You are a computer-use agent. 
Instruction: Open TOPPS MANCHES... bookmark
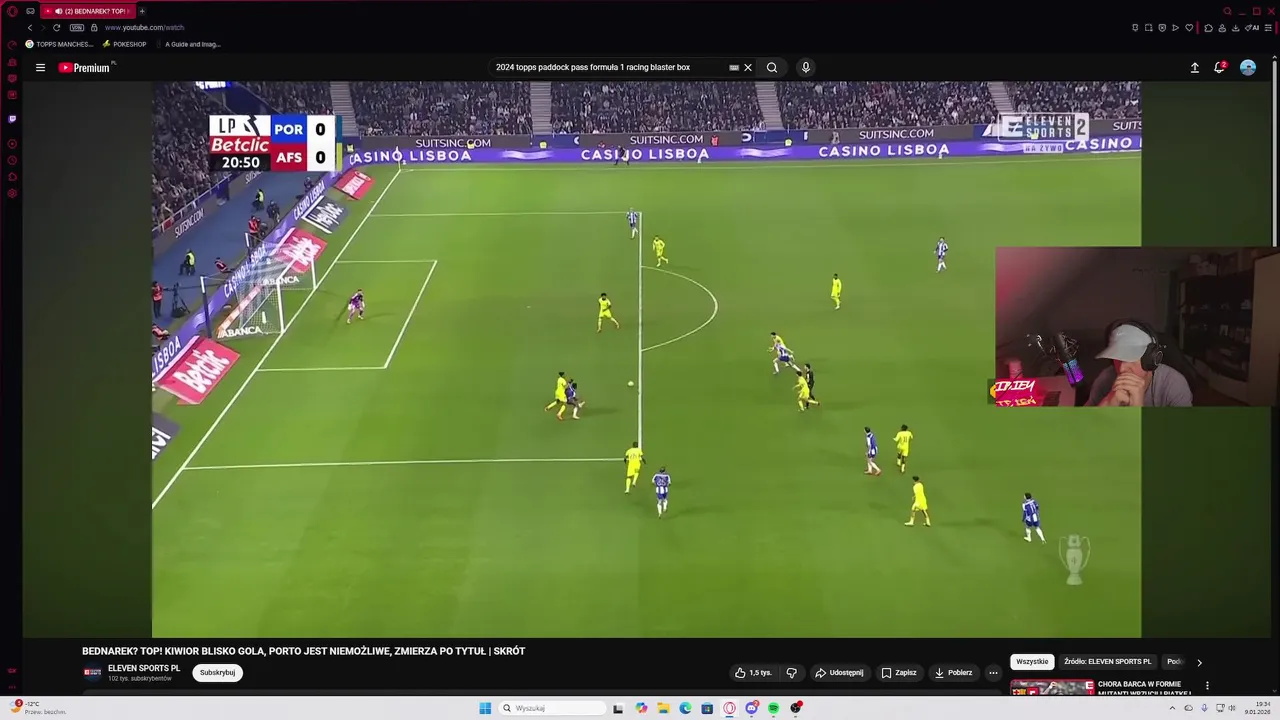[60, 44]
